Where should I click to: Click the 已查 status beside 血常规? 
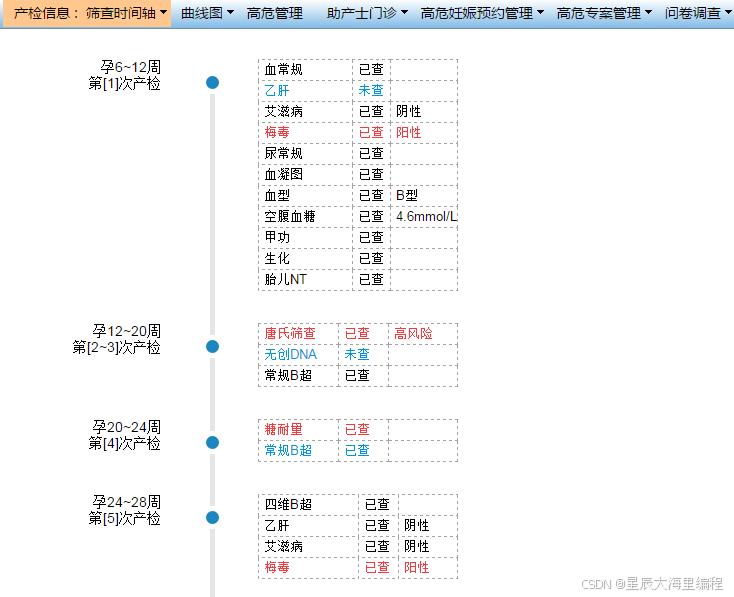(371, 69)
